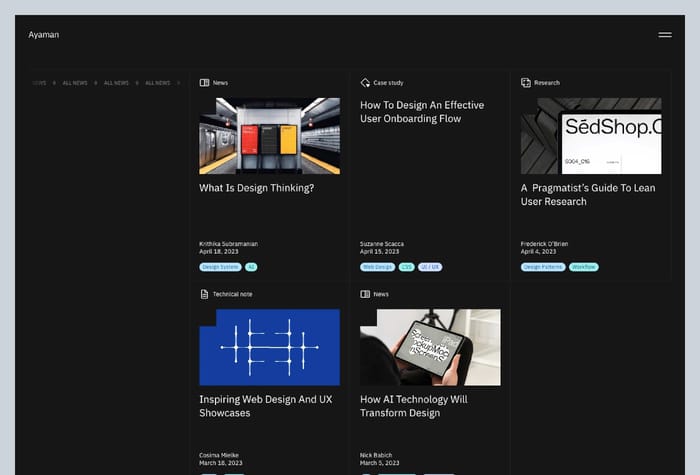
Task: Click the Ayaman site logo
Action: (x=44, y=35)
